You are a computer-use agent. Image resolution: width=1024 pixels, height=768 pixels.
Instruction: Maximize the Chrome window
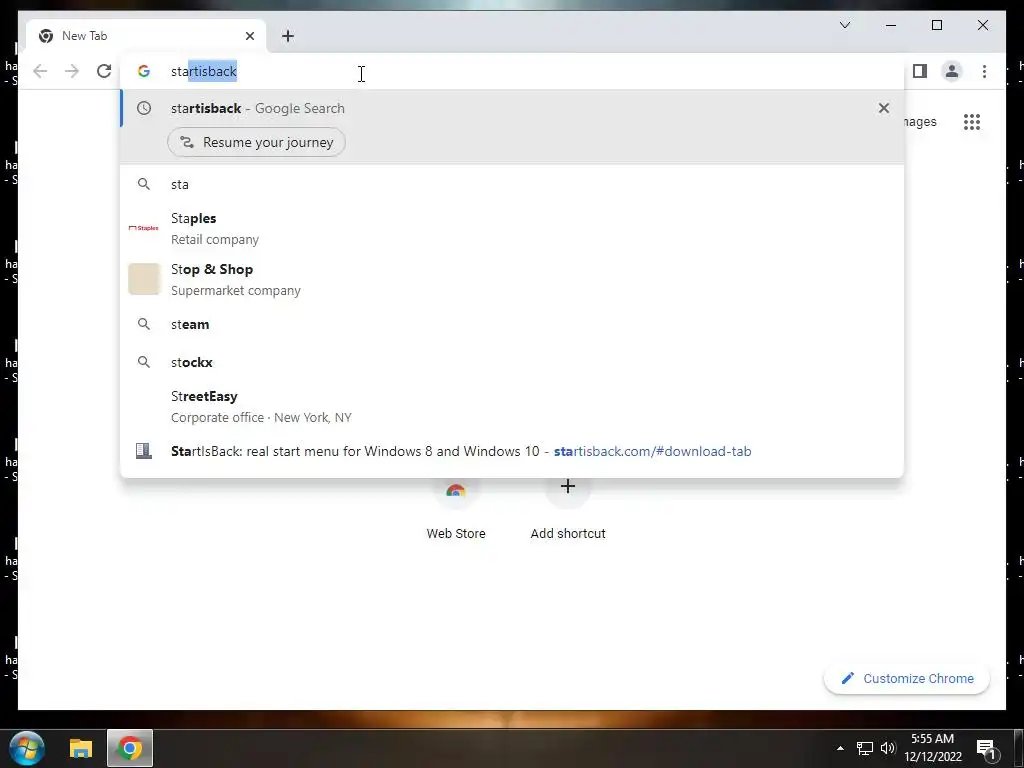pyautogui.click(x=936, y=25)
